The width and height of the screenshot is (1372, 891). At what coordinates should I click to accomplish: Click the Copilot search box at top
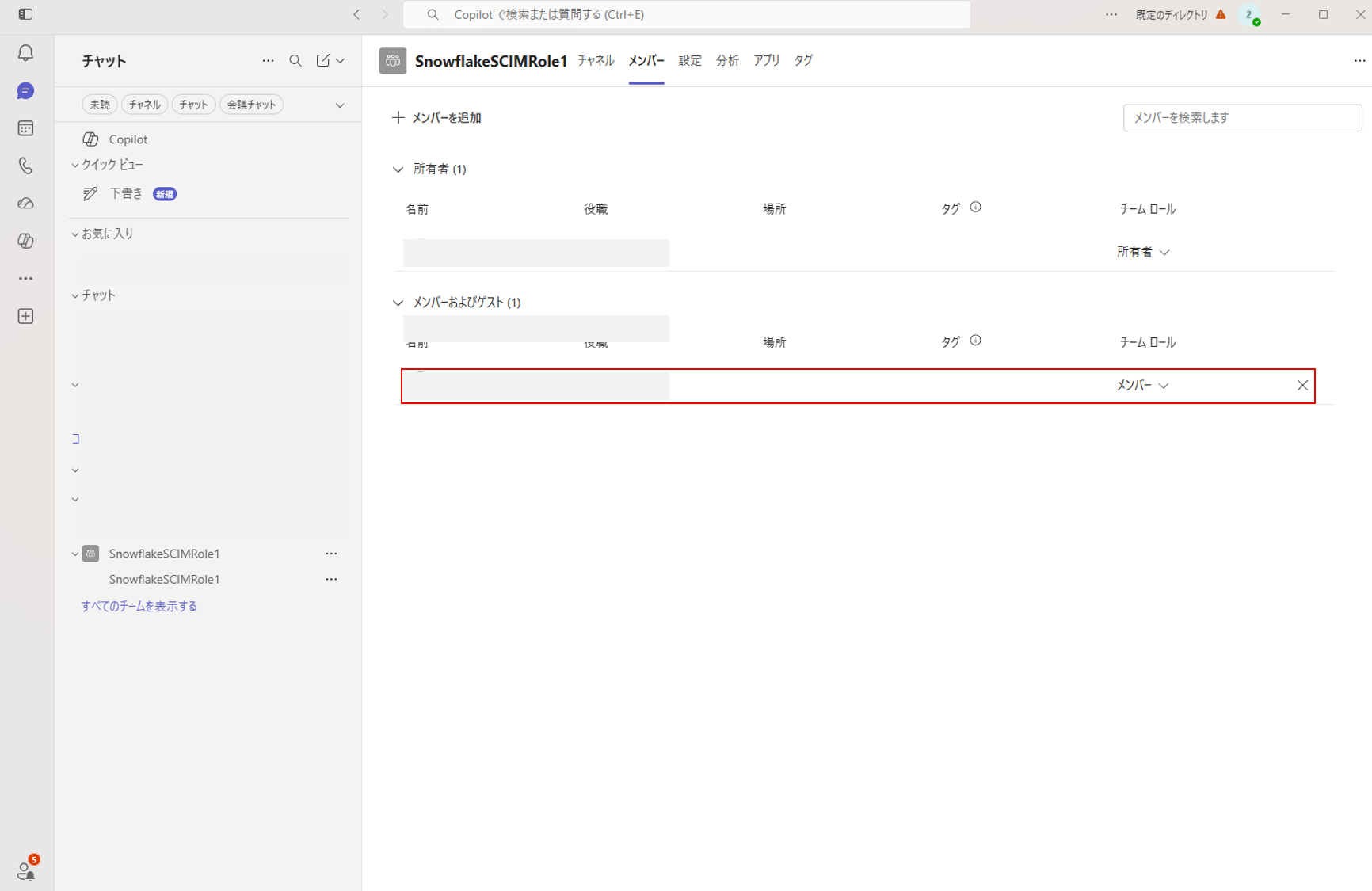pyautogui.click(x=687, y=14)
